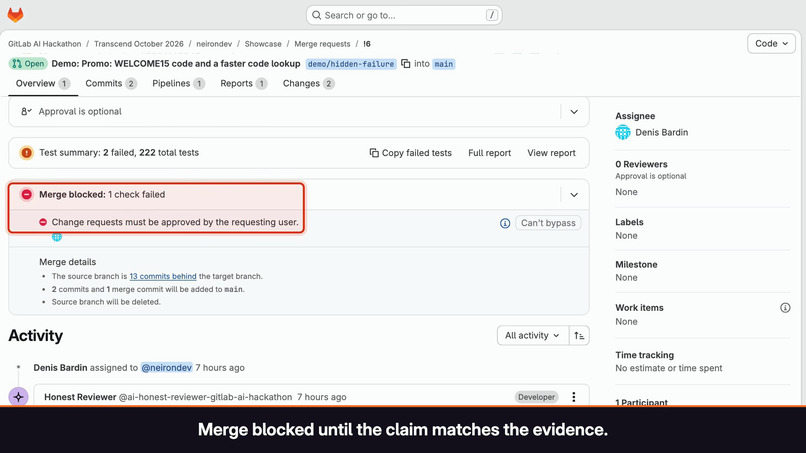Switch to the Commits tab
806x453 pixels.
point(111,83)
